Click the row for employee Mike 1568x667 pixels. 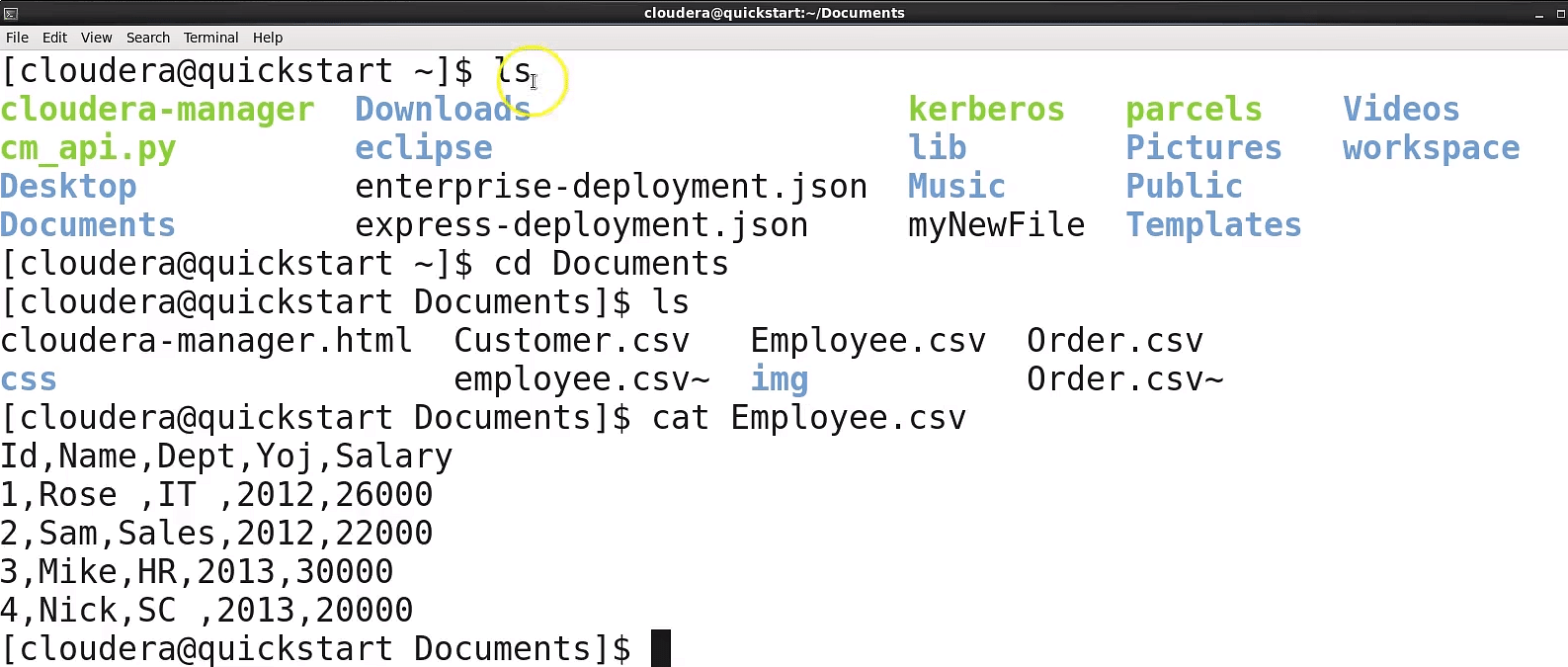[x=197, y=572]
